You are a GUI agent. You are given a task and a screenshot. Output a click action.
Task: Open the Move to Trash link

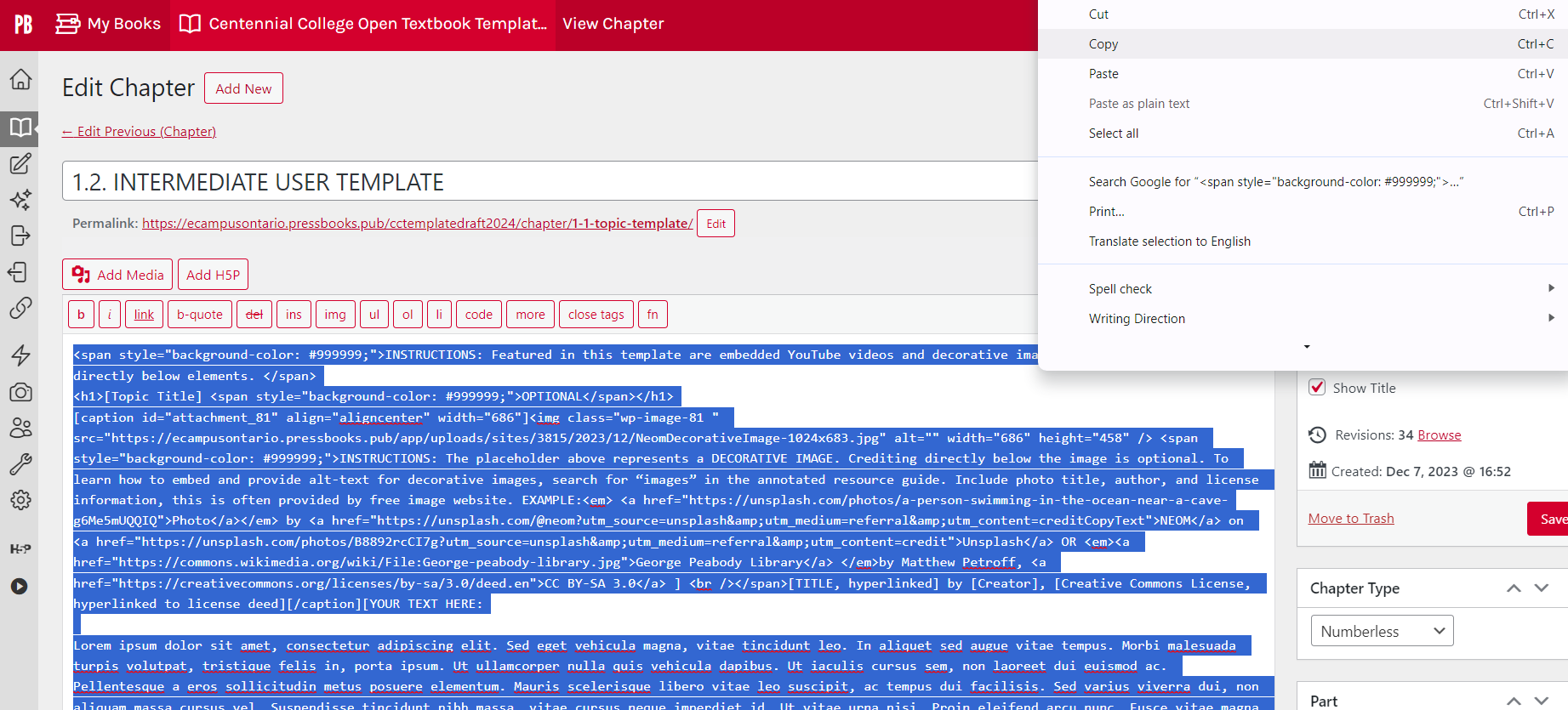1350,519
